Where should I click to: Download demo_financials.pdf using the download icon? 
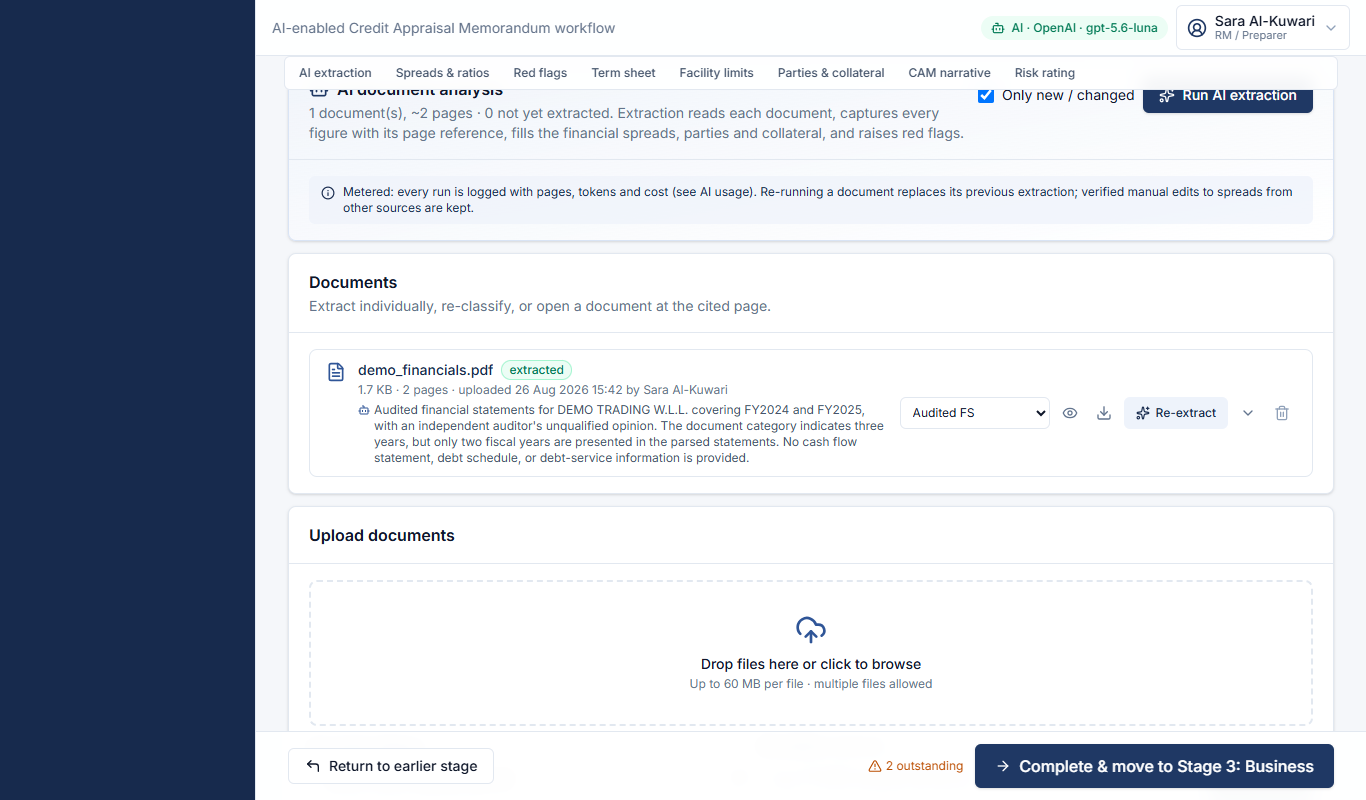click(1104, 413)
